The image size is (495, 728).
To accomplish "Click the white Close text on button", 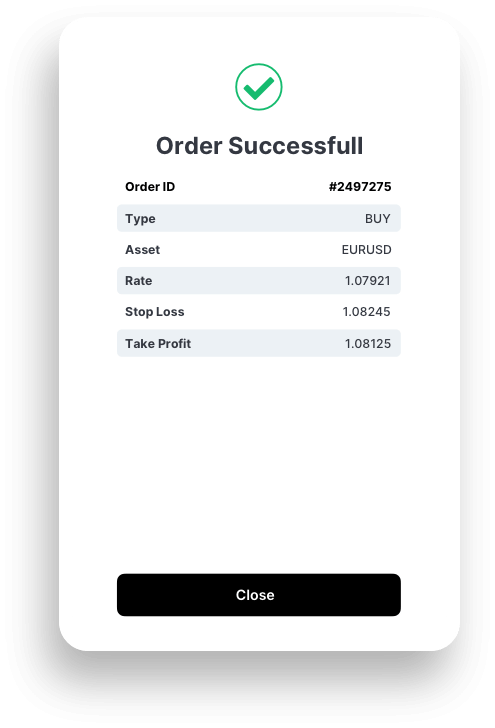I will (x=255, y=595).
